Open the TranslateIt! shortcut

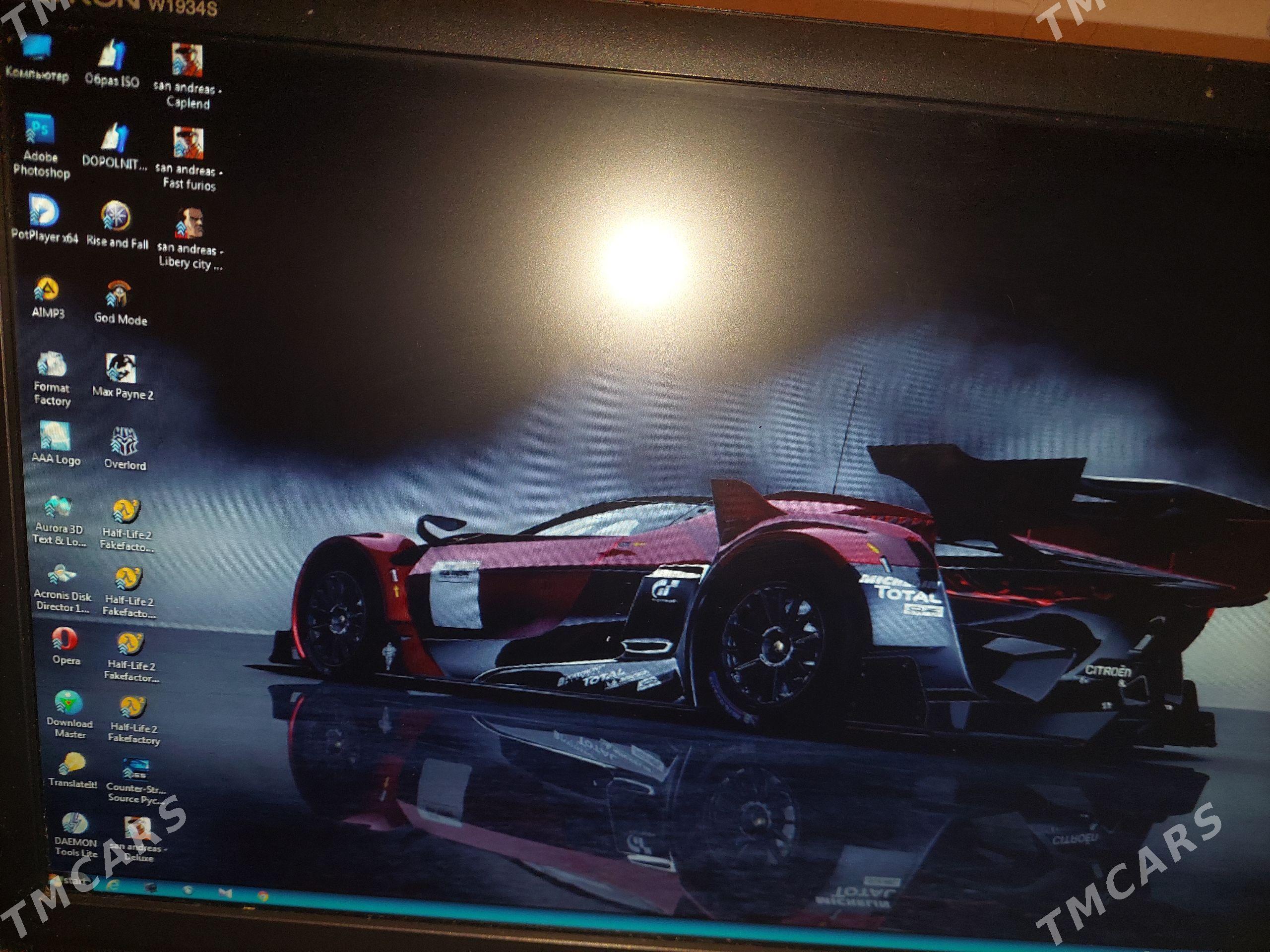coord(72,771)
